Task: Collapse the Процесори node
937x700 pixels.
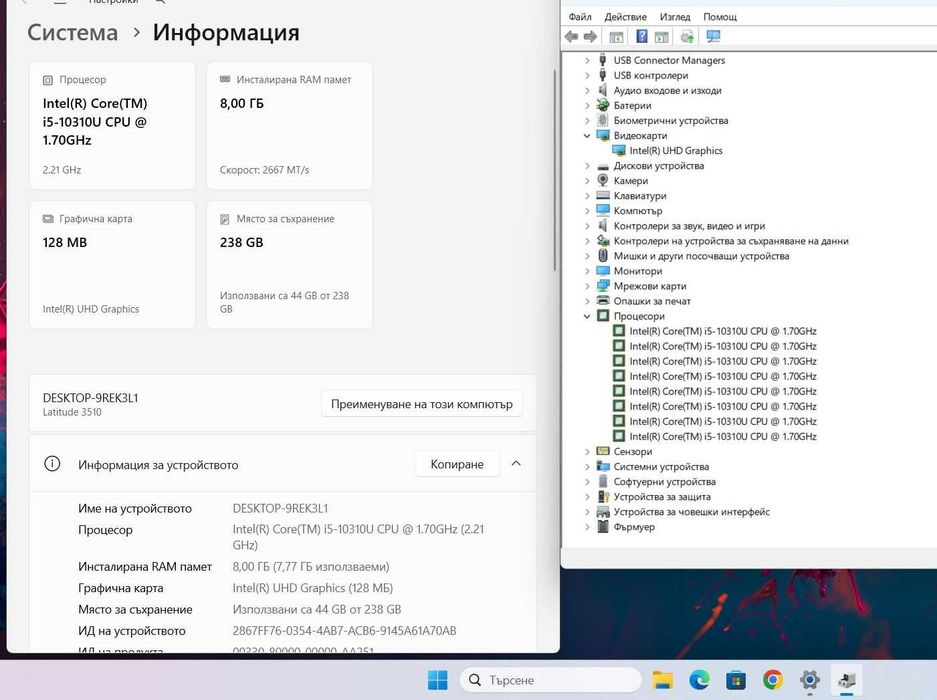Action: pos(587,316)
